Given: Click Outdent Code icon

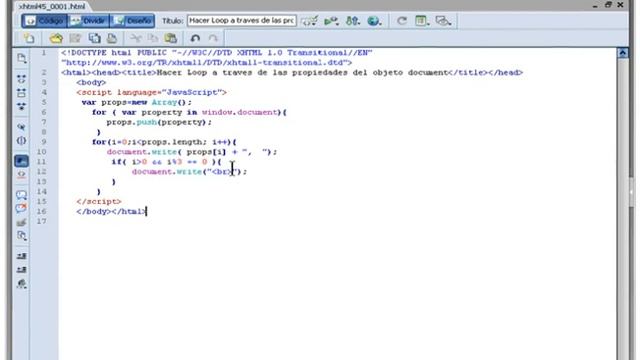Looking at the screenshot, I should pos(22,270).
